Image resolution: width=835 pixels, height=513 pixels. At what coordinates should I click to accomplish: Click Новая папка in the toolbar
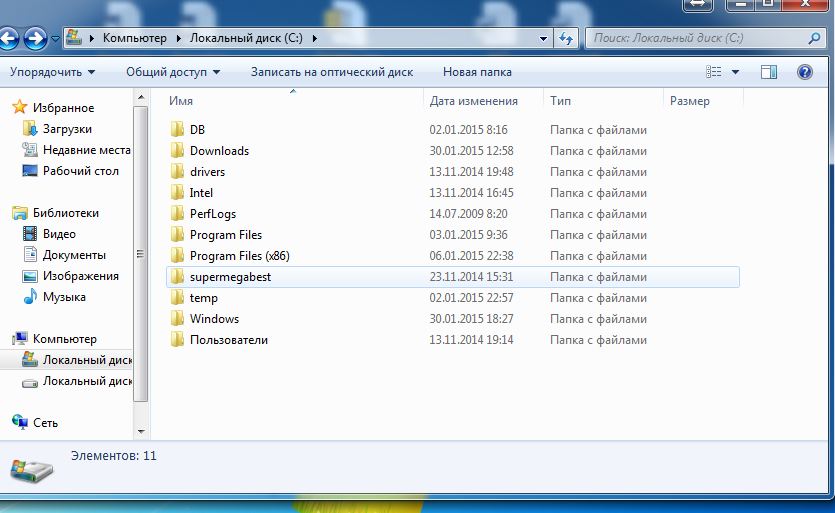click(477, 72)
